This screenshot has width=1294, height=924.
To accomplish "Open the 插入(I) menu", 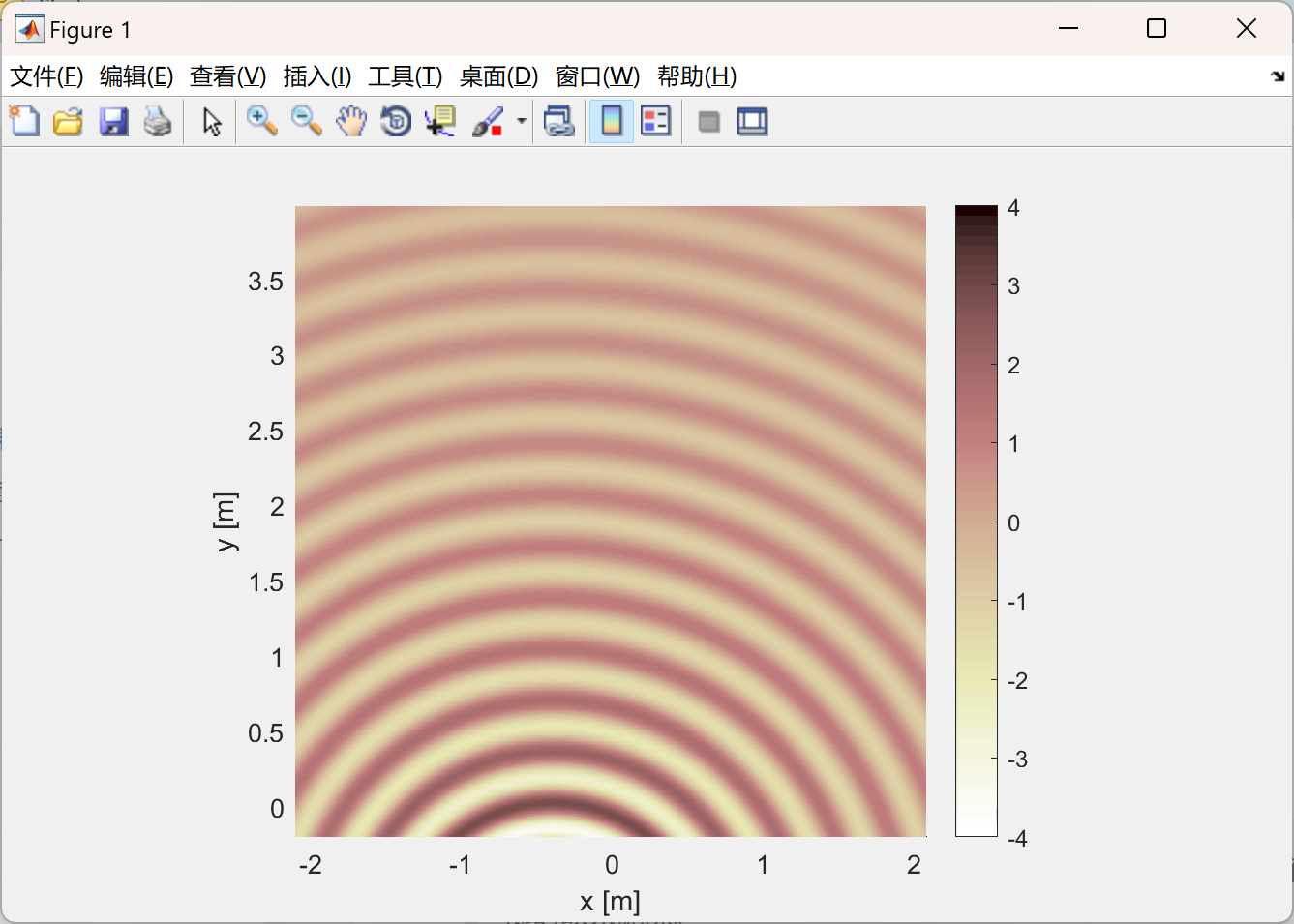I will pyautogui.click(x=317, y=76).
